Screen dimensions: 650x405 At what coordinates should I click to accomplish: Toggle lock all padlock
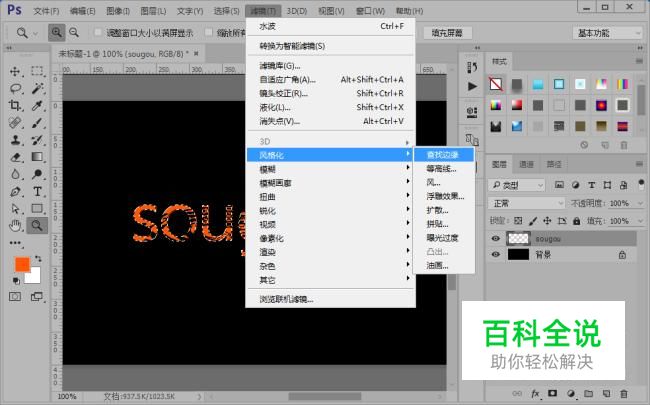tap(576, 221)
